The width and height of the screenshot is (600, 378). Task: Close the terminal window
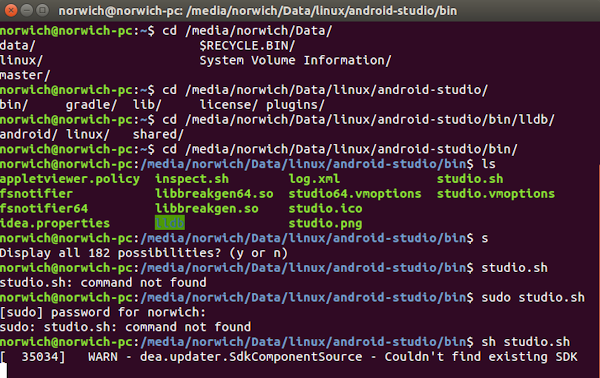pyautogui.click(x=11, y=10)
